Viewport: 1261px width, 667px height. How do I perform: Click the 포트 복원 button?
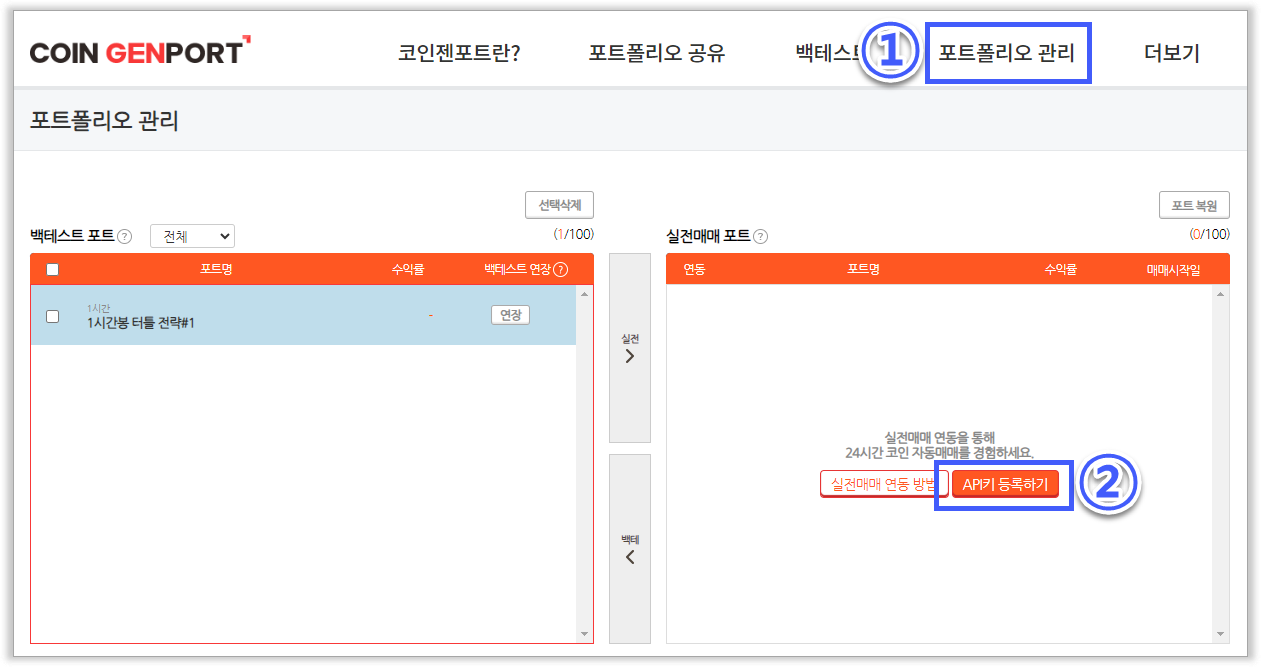pyautogui.click(x=1194, y=205)
